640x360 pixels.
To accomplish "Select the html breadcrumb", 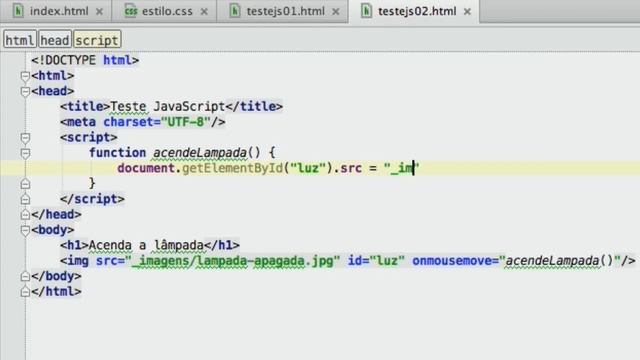I will 20,40.
